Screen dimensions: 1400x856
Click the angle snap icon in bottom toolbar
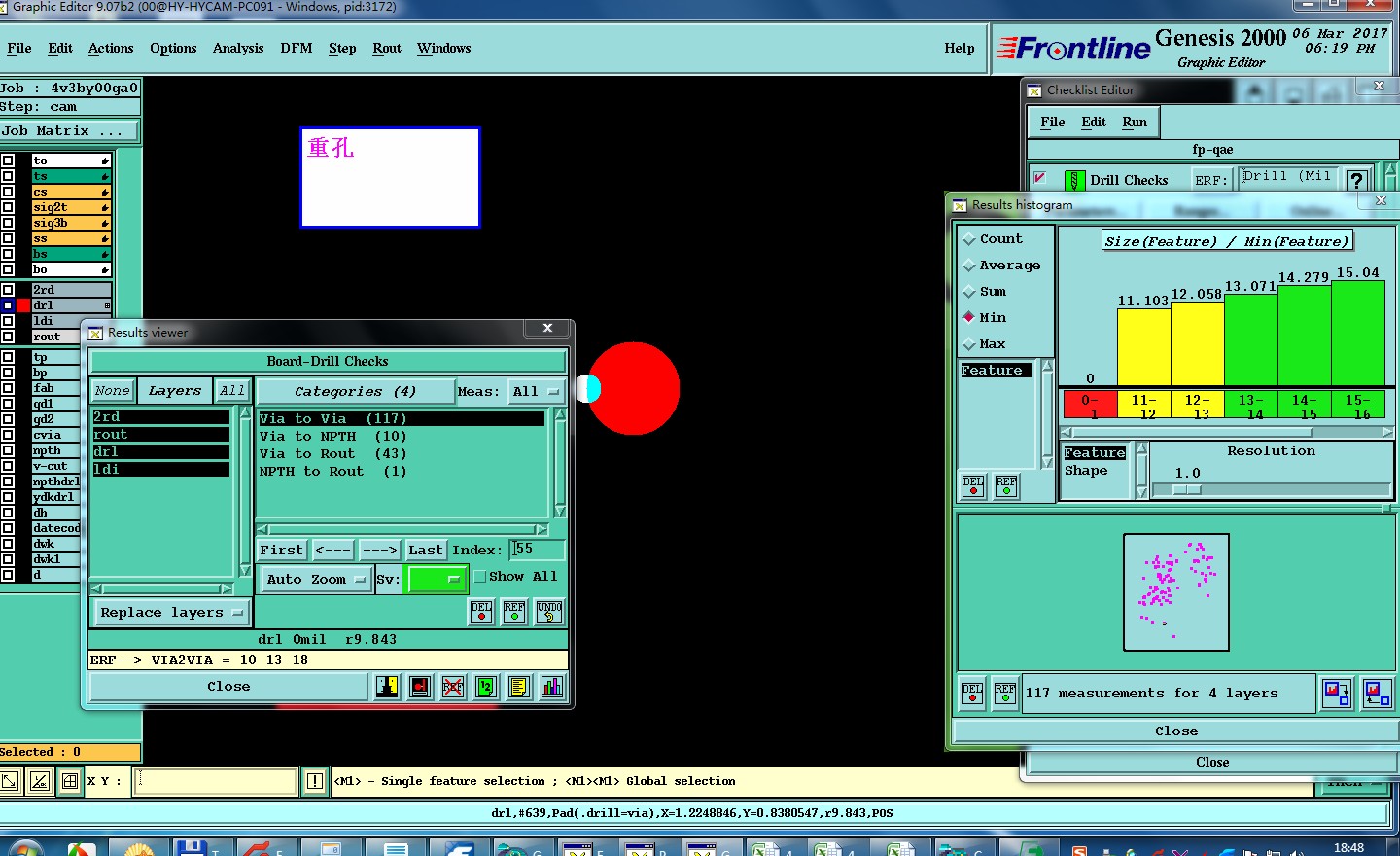(40, 780)
